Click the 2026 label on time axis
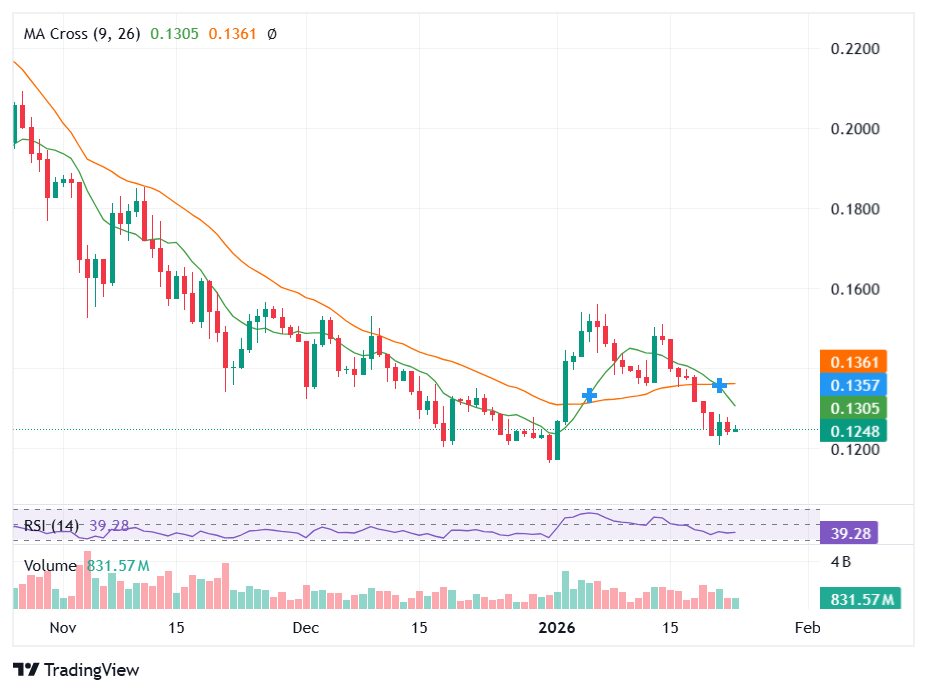The height and width of the screenshot is (693, 927). [x=555, y=628]
